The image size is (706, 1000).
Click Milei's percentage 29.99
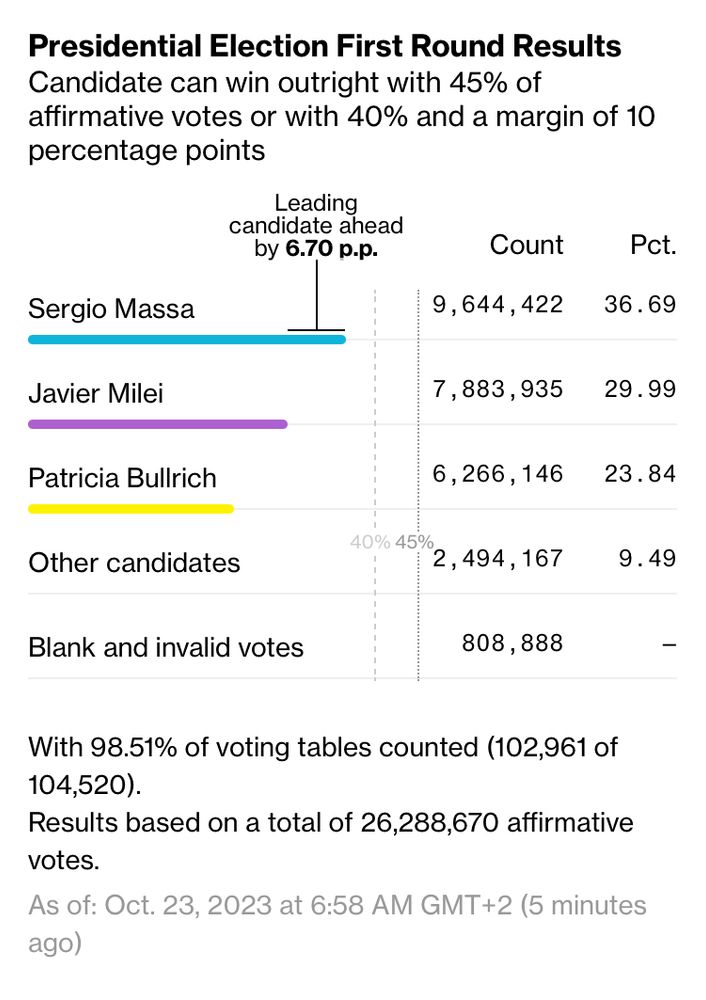(640, 389)
